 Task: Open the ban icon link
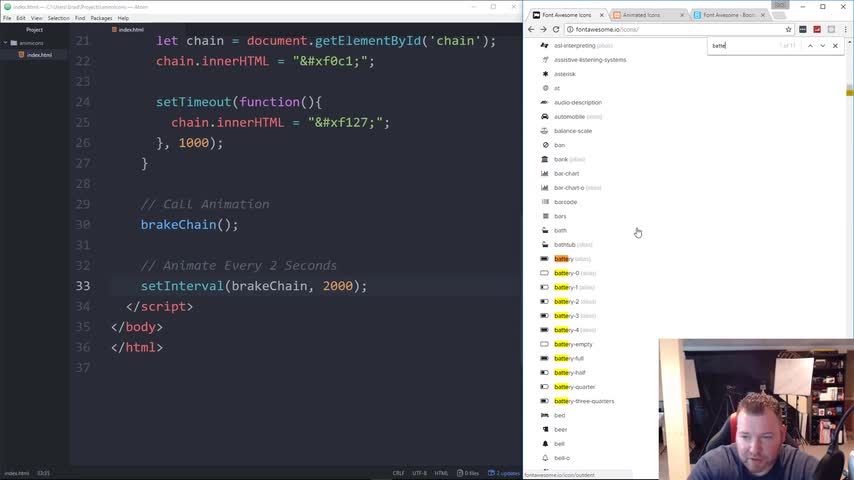(559, 145)
